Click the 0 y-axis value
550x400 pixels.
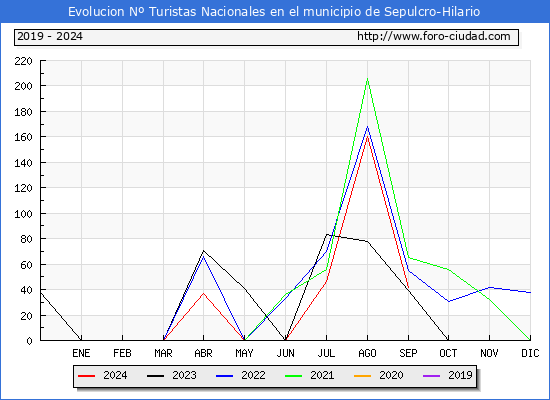[29, 341]
